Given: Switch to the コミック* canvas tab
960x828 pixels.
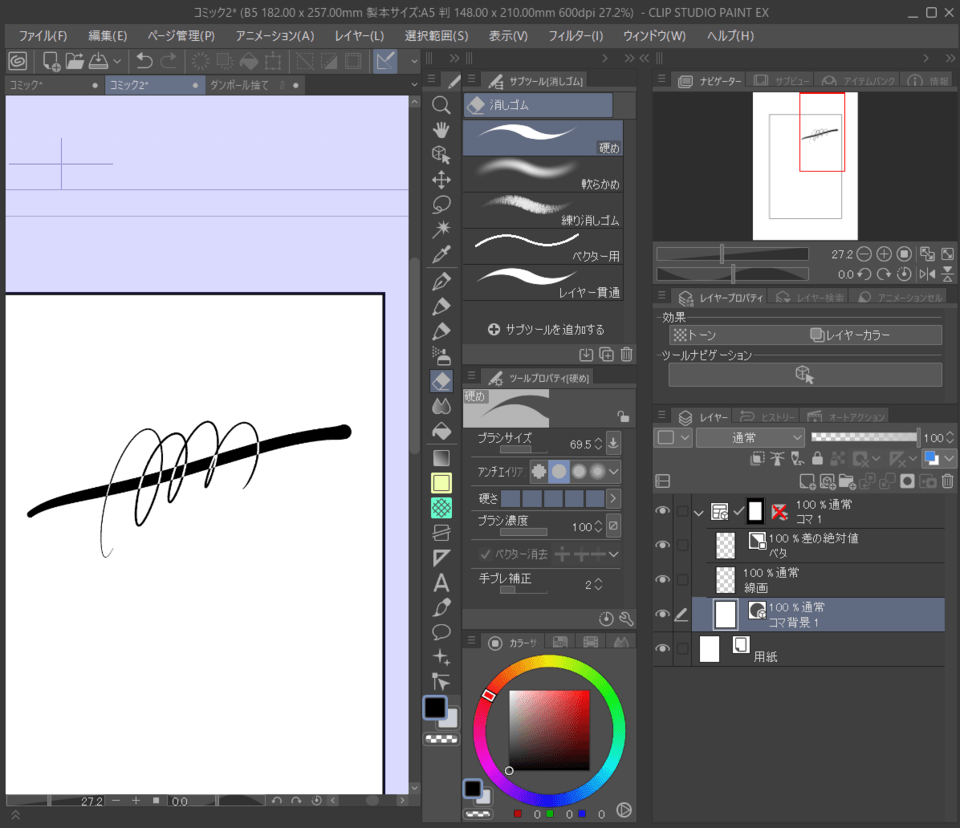Looking at the screenshot, I should (54, 85).
